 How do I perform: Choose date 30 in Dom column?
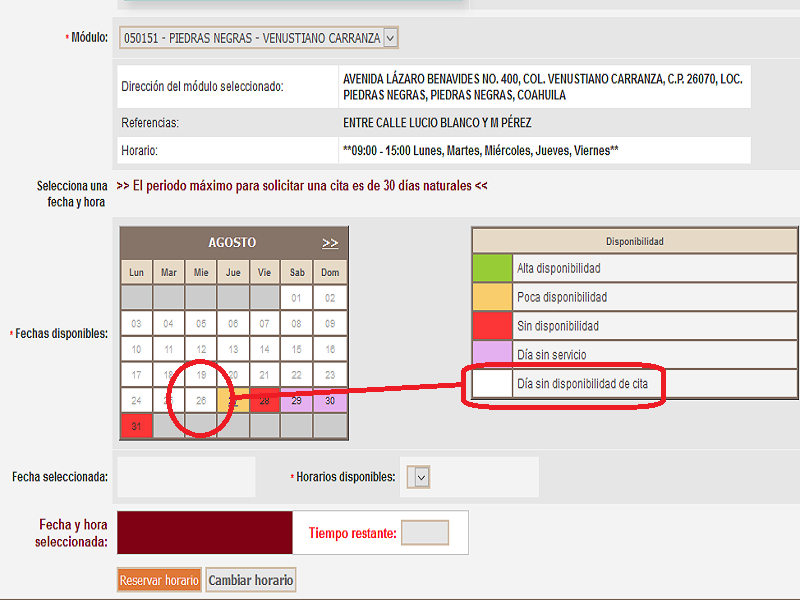tap(329, 401)
